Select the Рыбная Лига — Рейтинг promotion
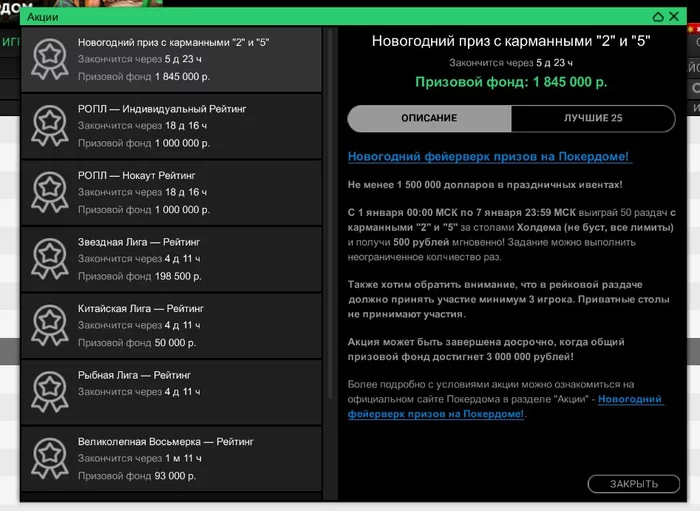The width and height of the screenshot is (700, 511). coord(171,392)
